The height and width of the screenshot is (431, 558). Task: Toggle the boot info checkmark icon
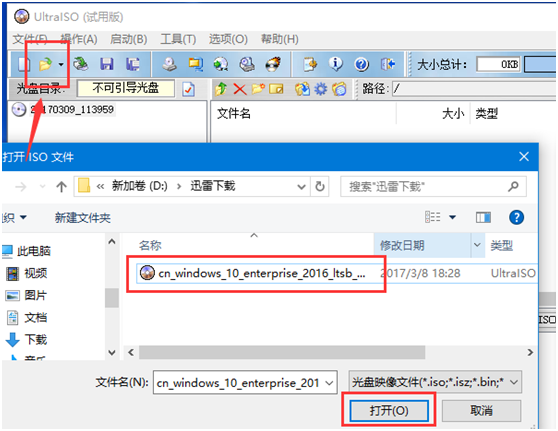(x=188, y=89)
